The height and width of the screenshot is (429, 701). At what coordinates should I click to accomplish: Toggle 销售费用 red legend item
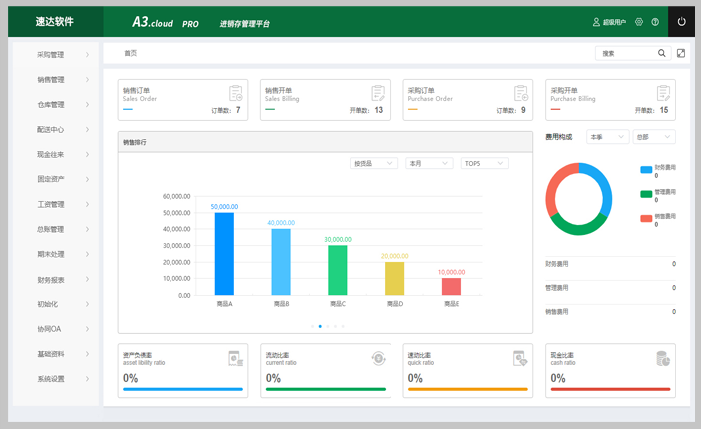(658, 218)
